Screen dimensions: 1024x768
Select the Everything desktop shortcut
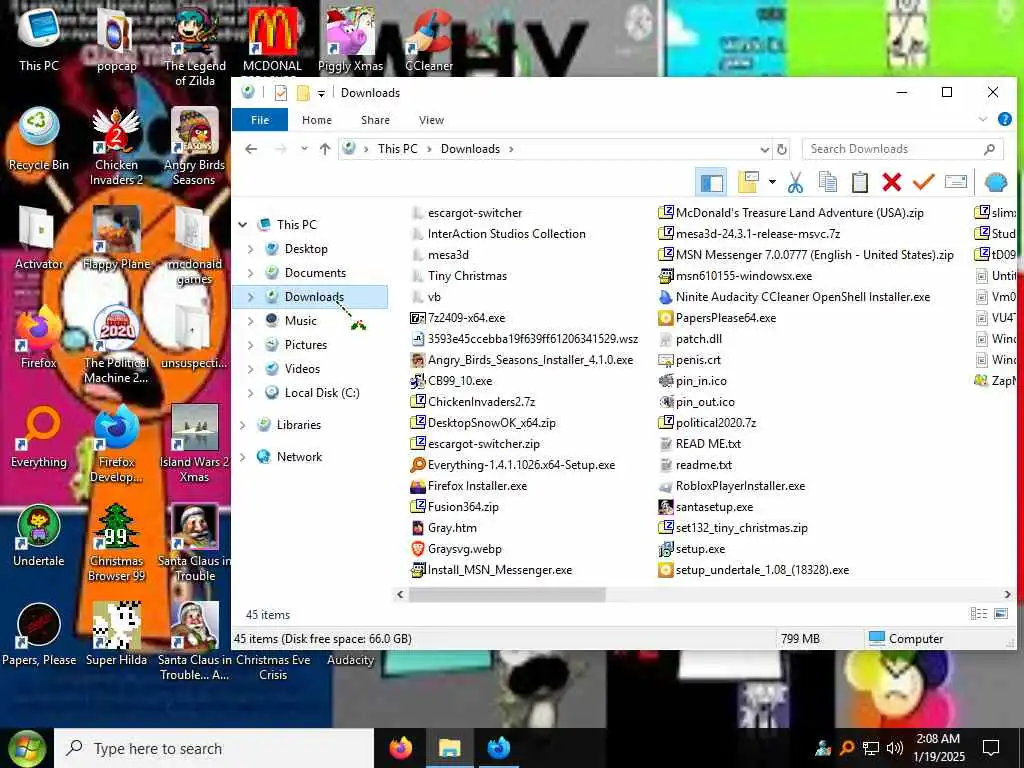pos(39,436)
